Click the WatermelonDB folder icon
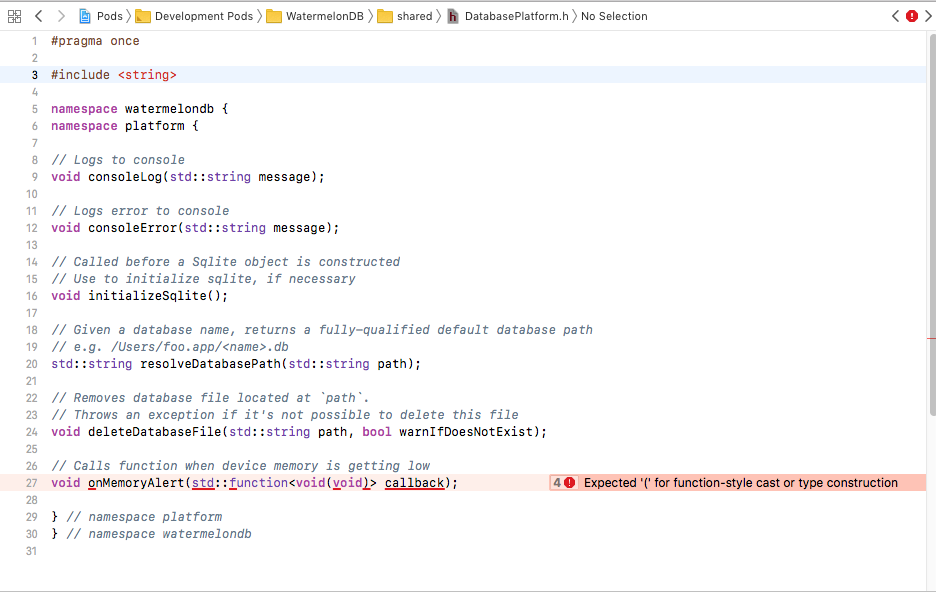936x593 pixels. point(274,16)
